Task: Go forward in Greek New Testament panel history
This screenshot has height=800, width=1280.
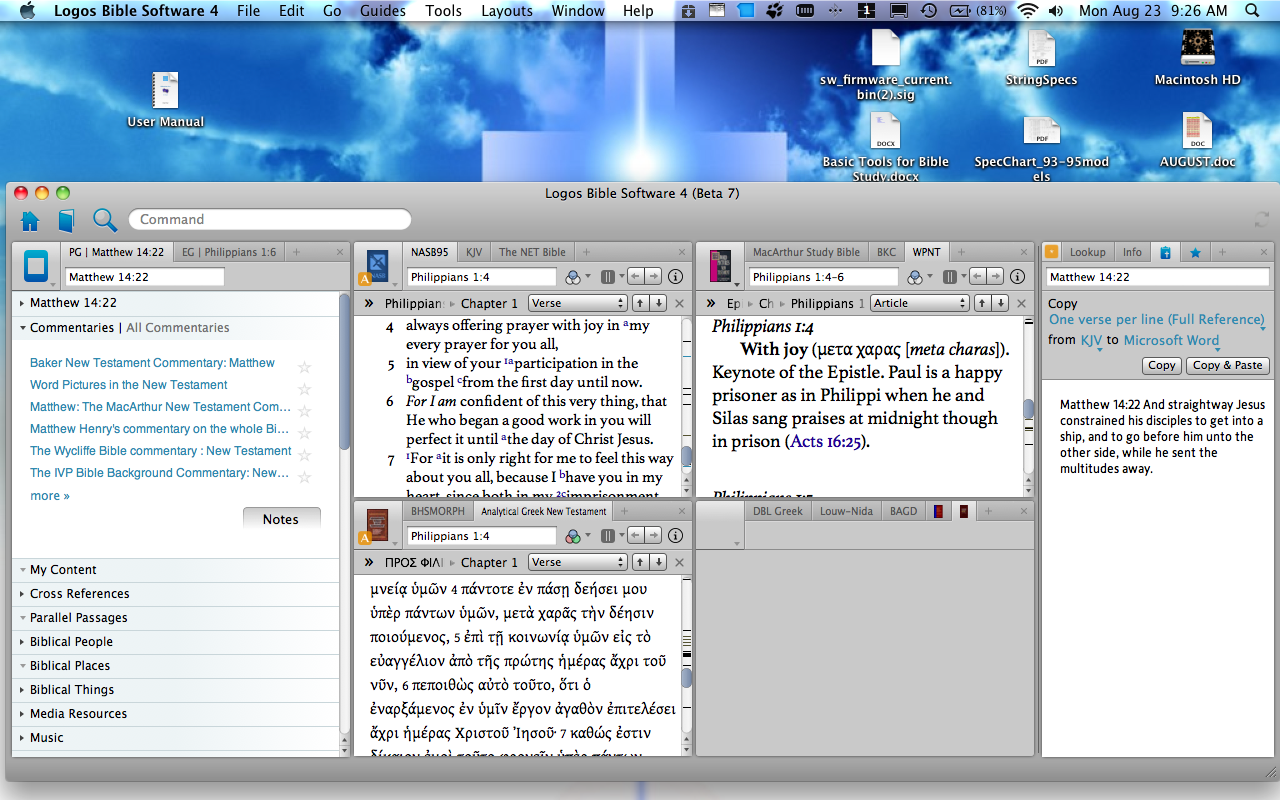Action: point(653,536)
